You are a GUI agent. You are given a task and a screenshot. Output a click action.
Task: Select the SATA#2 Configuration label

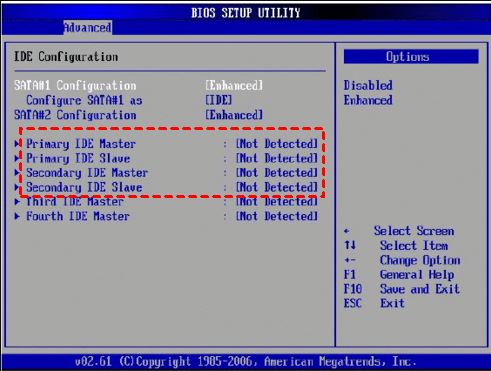click(75, 115)
